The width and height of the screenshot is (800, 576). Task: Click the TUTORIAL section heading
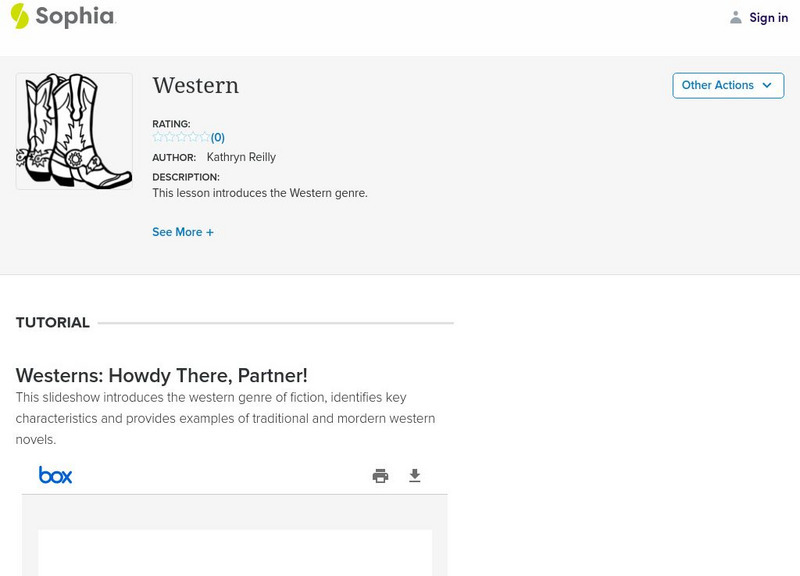point(53,323)
